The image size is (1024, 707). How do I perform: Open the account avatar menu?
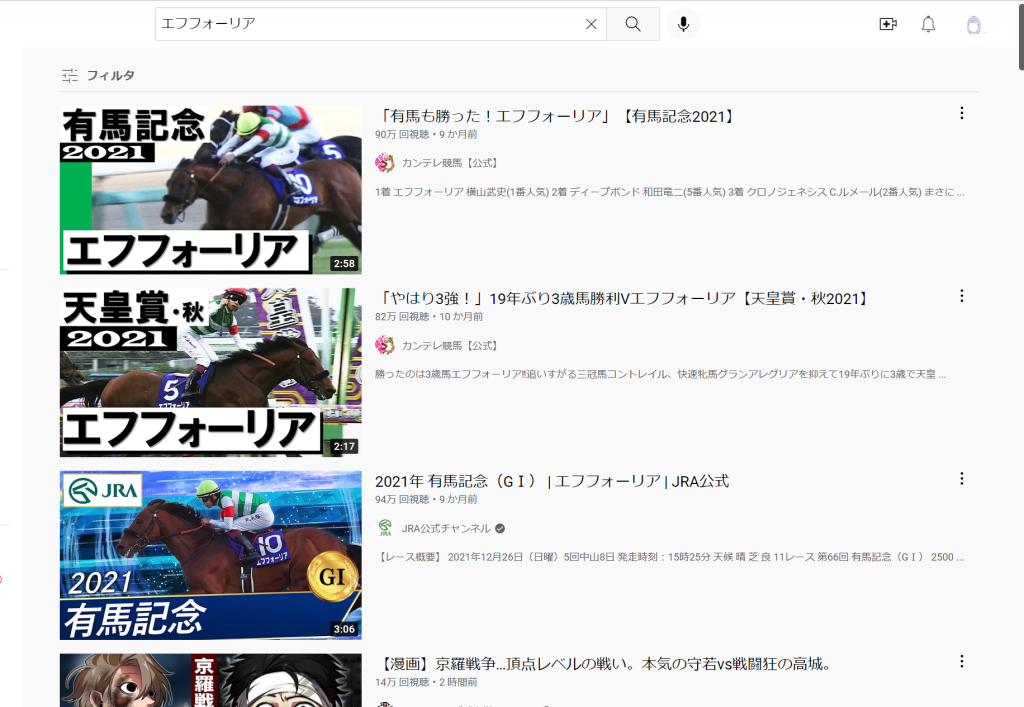974,25
